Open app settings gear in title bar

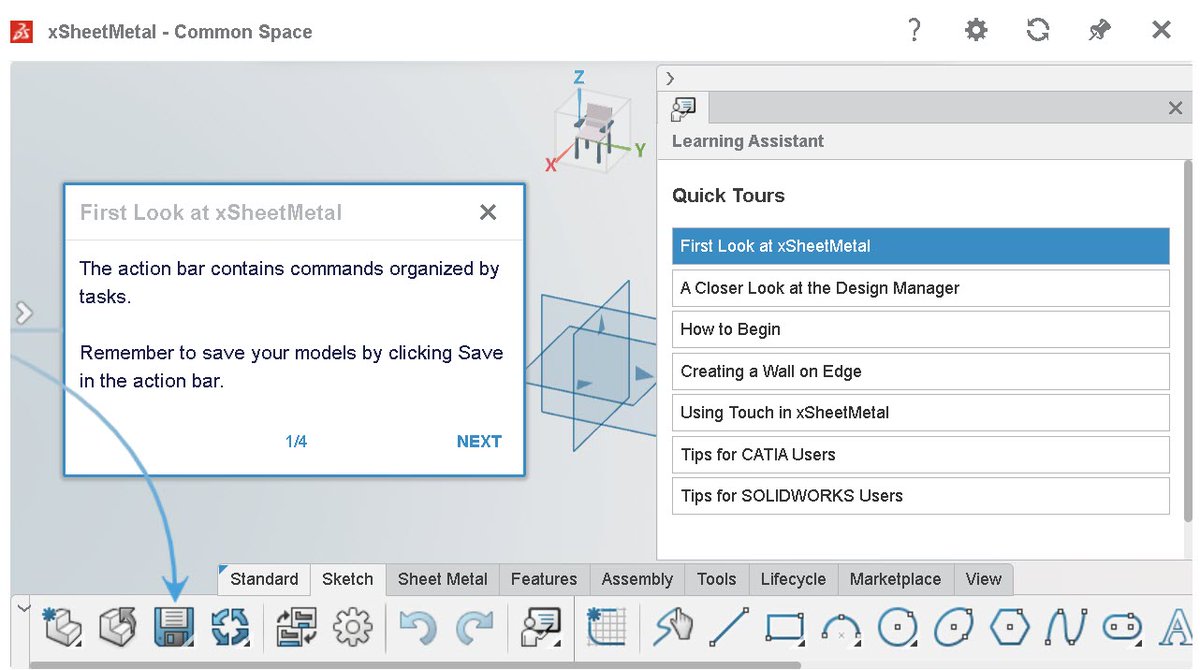(x=976, y=31)
